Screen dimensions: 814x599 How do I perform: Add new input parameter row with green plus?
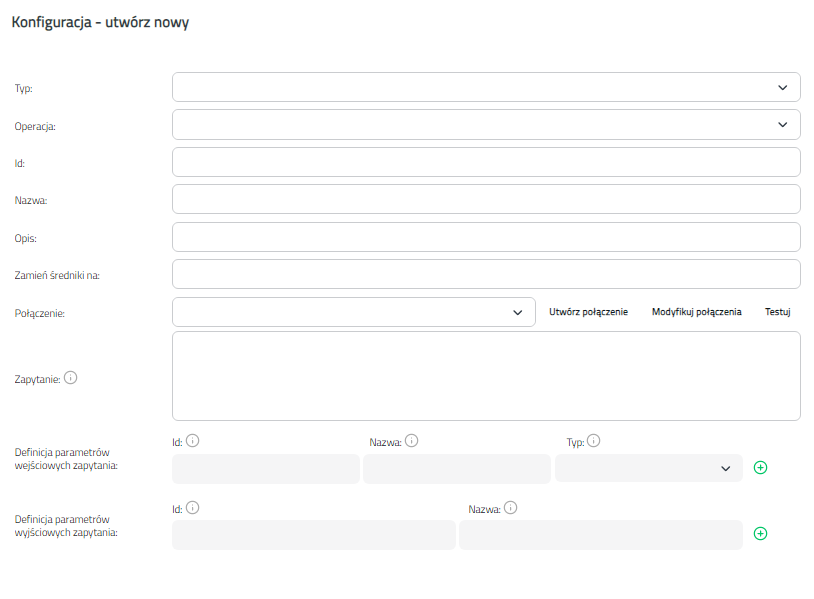pyautogui.click(x=761, y=468)
